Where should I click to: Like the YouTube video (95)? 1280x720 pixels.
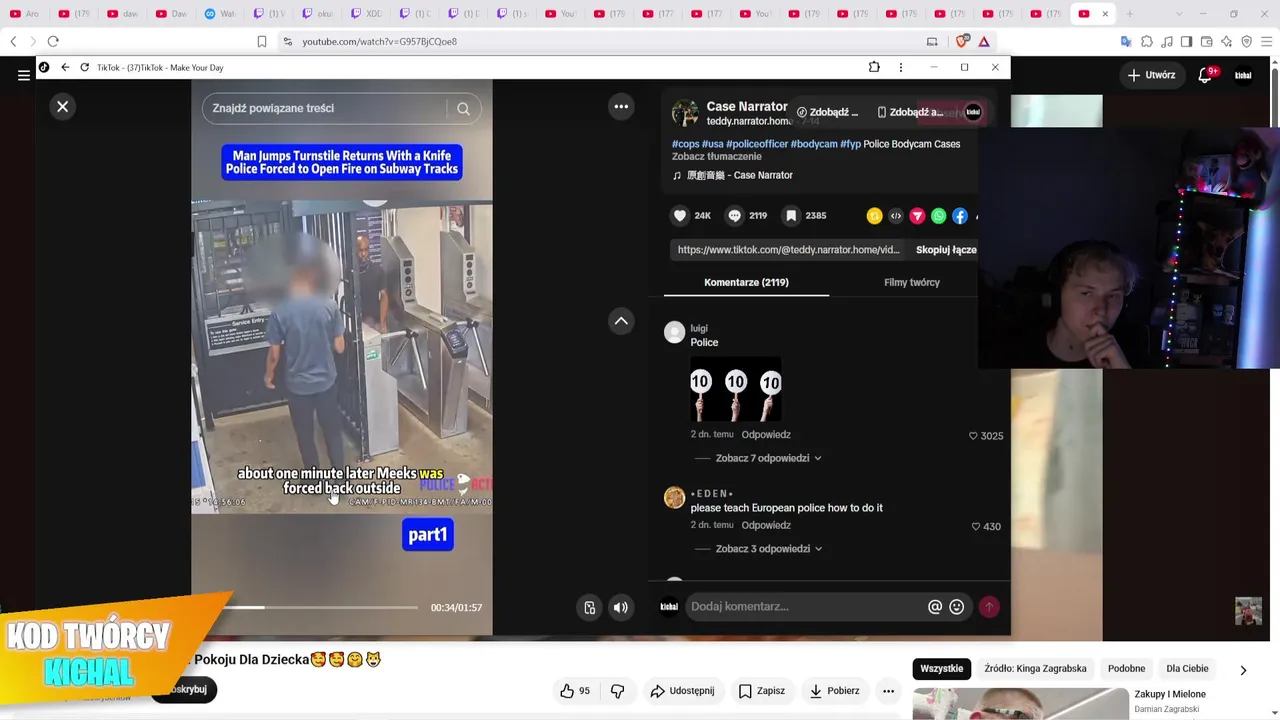pyautogui.click(x=575, y=691)
